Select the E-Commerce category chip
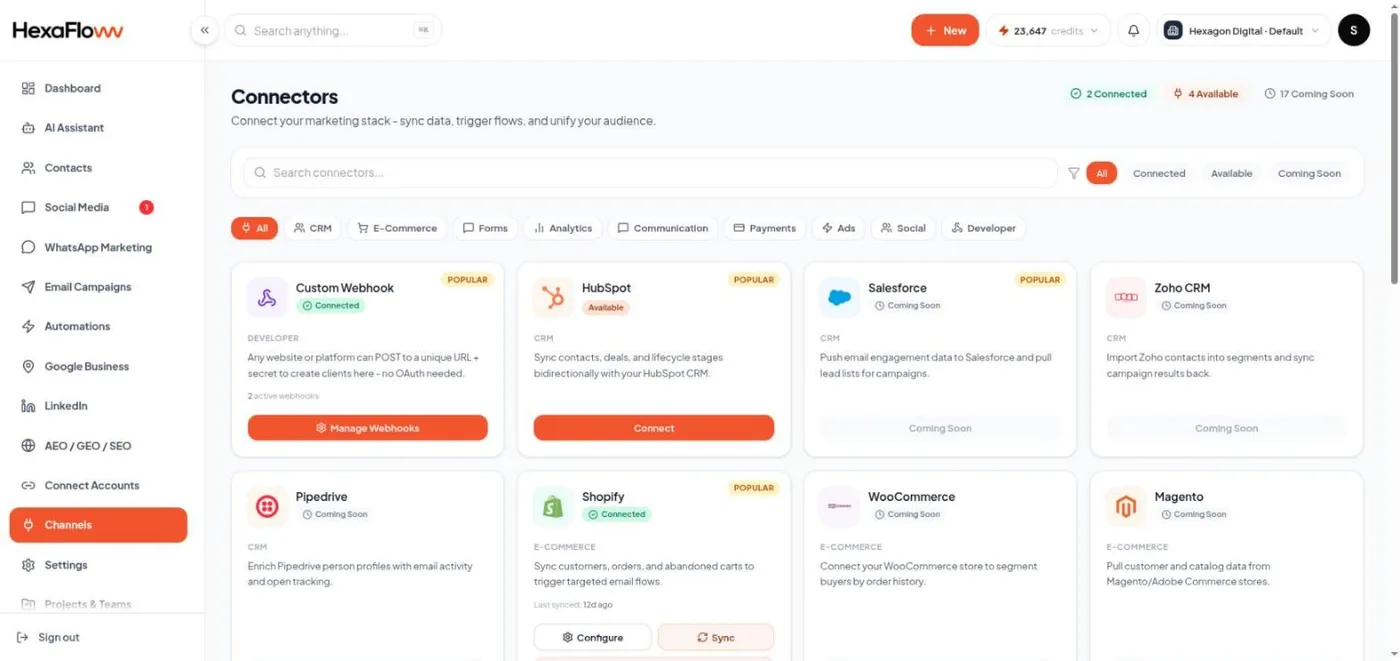The width and height of the screenshot is (1400, 661). coord(397,228)
